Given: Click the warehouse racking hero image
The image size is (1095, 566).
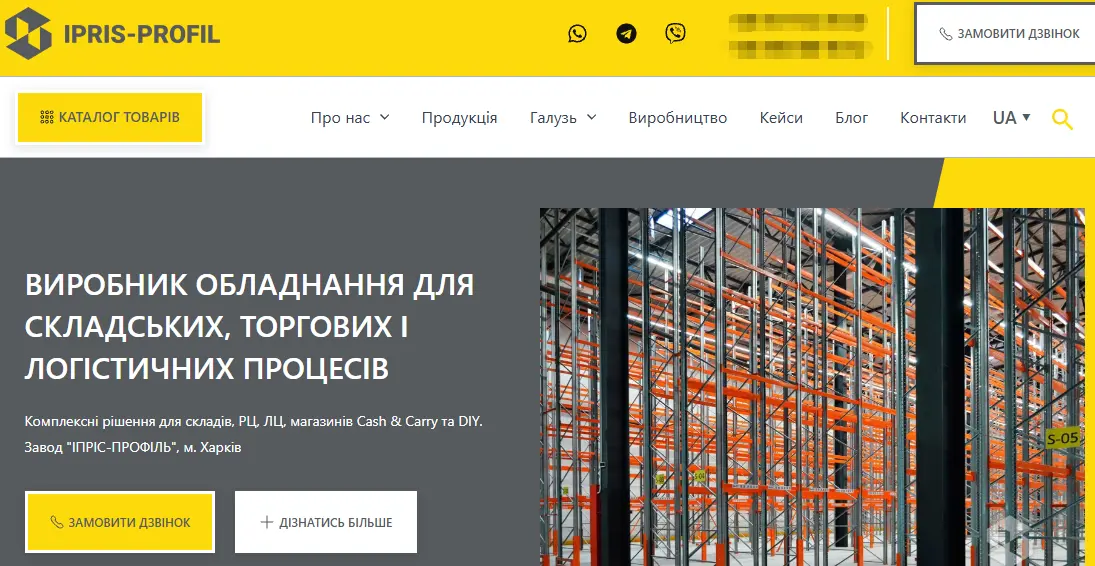Looking at the screenshot, I should point(812,386).
